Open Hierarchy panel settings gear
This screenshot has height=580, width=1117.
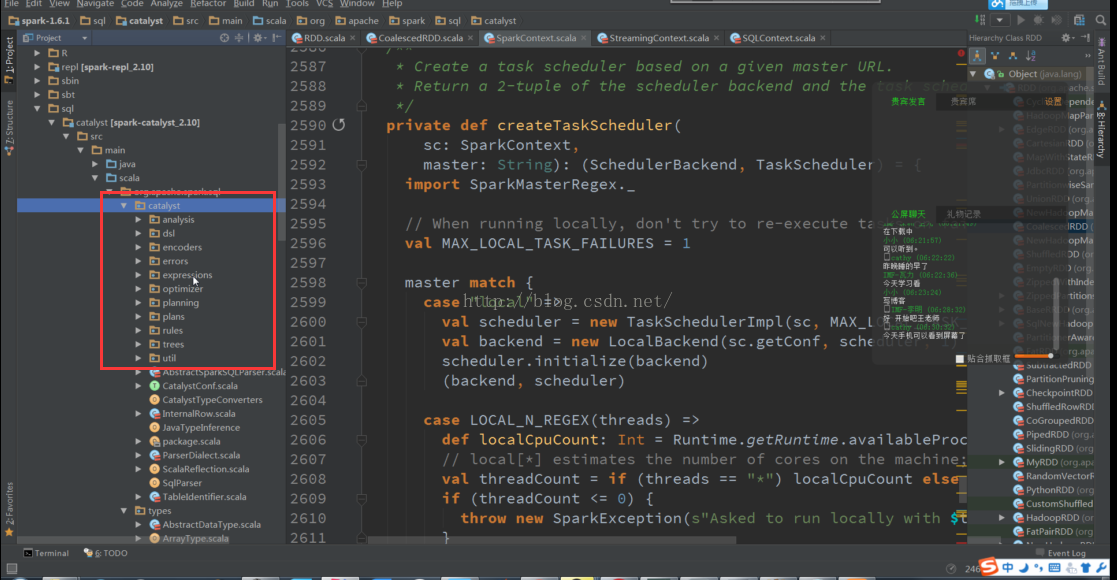pos(1066,38)
